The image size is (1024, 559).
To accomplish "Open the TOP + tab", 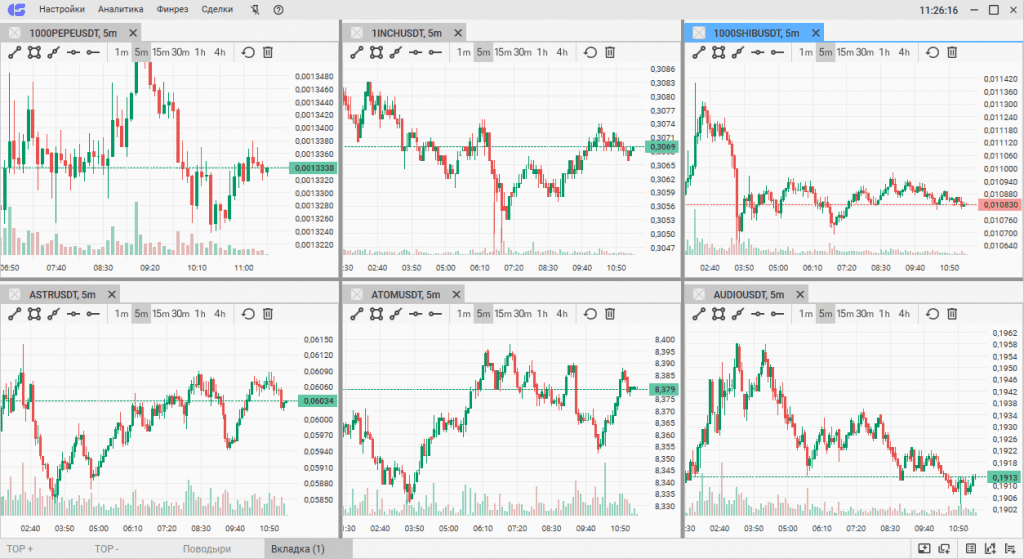I will click(20, 549).
